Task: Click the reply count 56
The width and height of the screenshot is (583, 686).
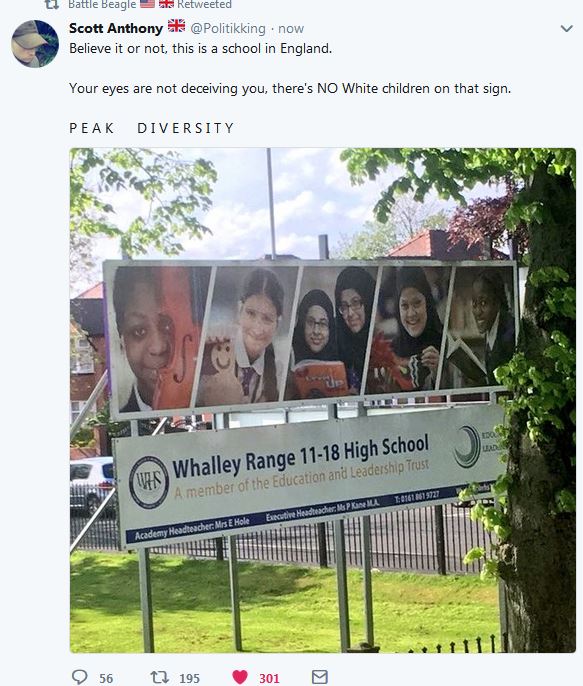Action: click(x=106, y=679)
